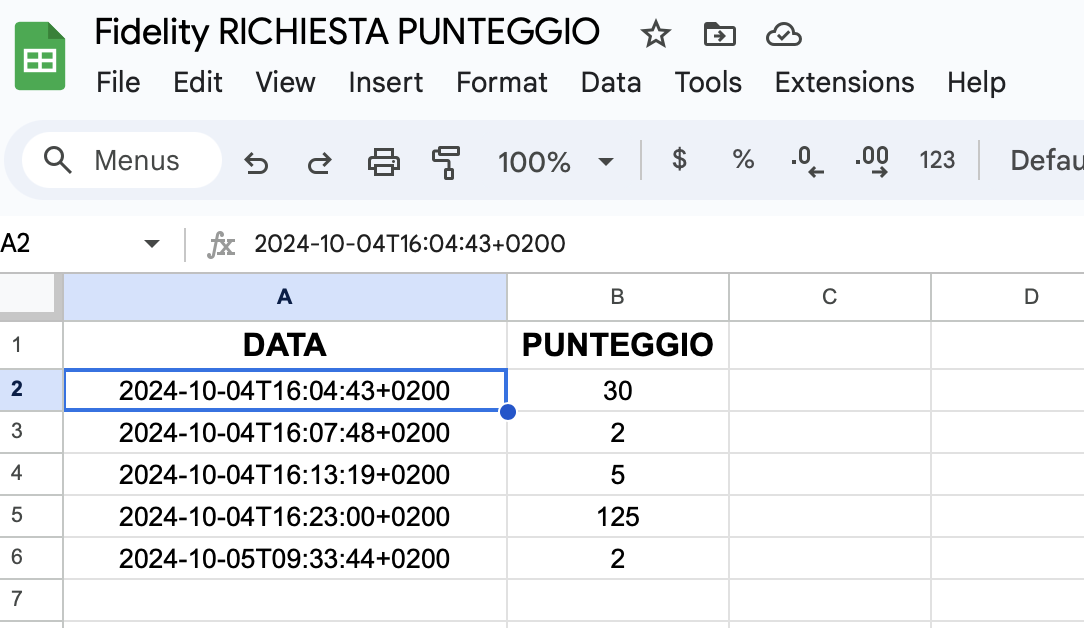
Task: Expand the name box dropdown arrow
Action: (151, 243)
